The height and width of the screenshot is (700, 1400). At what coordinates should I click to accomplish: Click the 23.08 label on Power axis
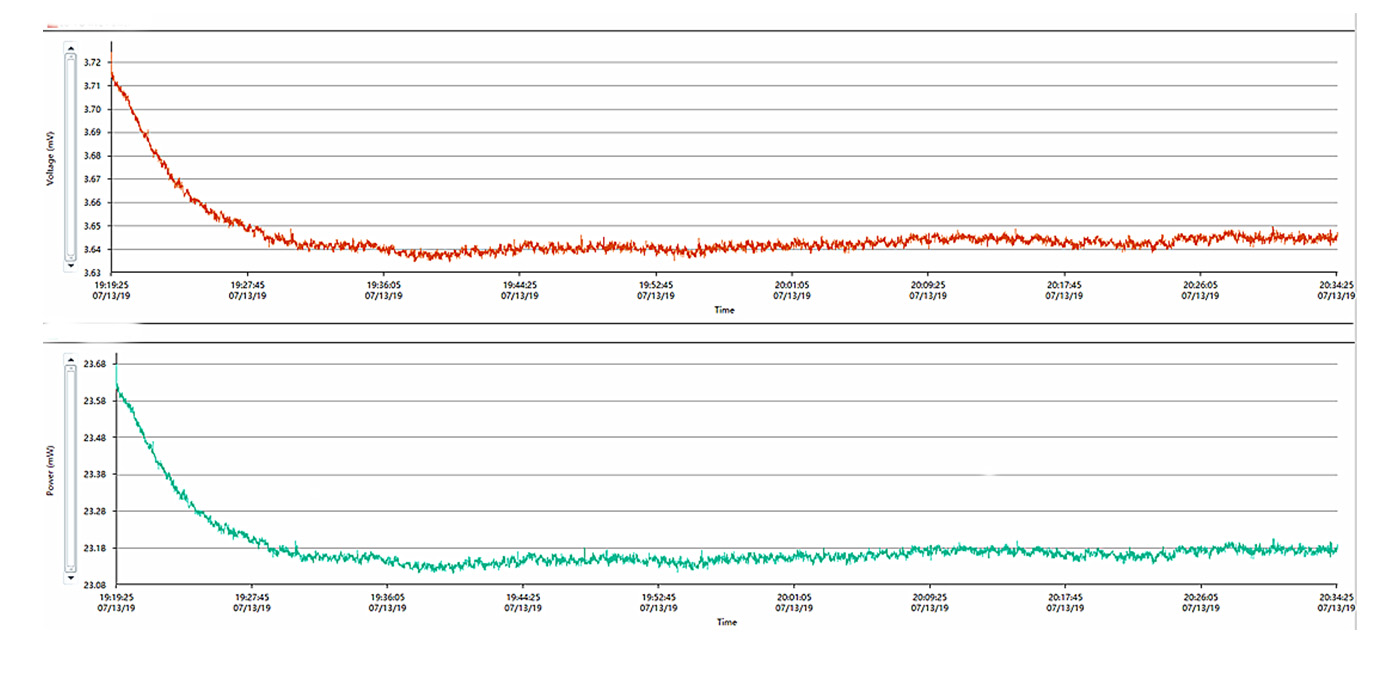(x=95, y=585)
